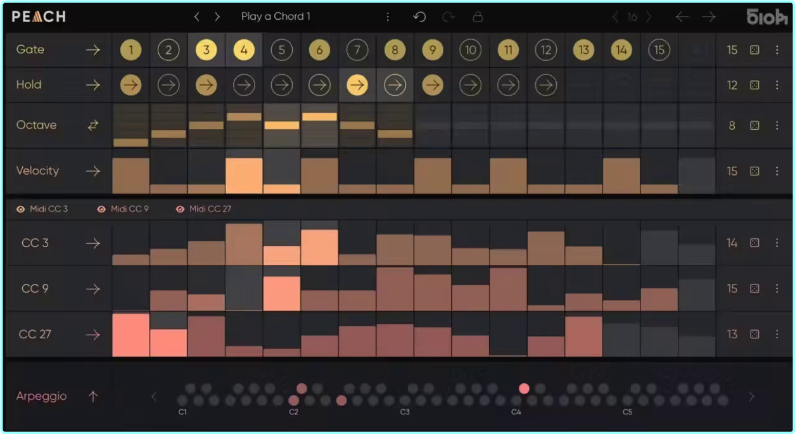Click the Arpeggio up-arrow direction icon
Image resolution: width=795 pixels, height=434 pixels.
coord(93,396)
